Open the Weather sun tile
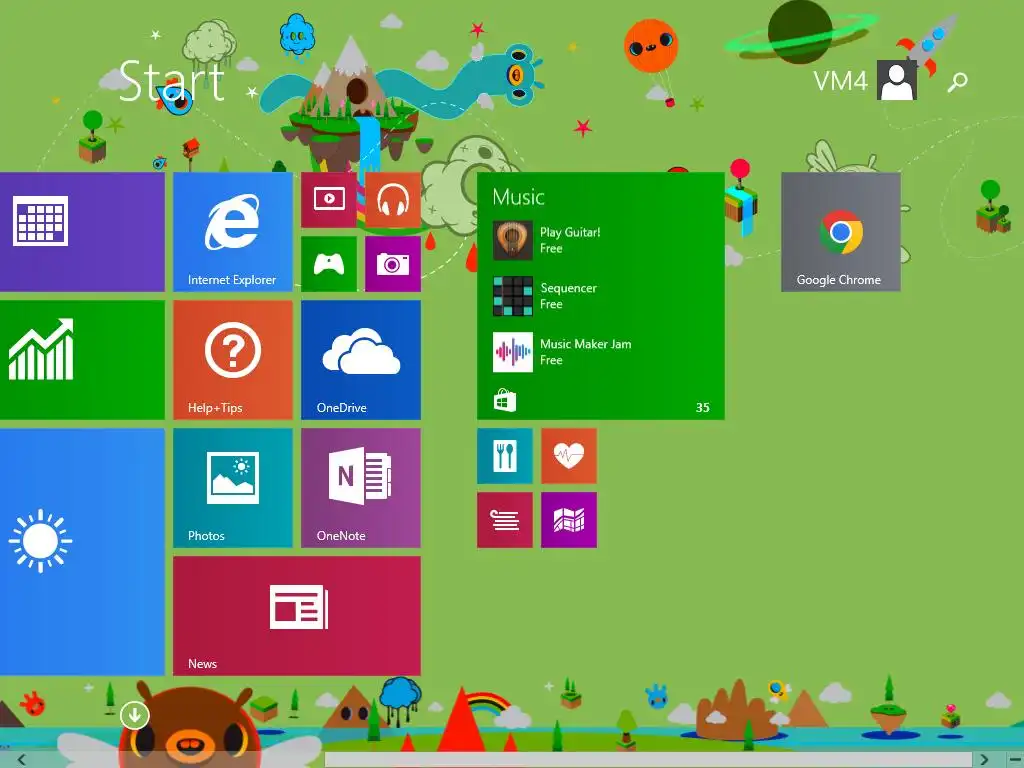 [82, 552]
